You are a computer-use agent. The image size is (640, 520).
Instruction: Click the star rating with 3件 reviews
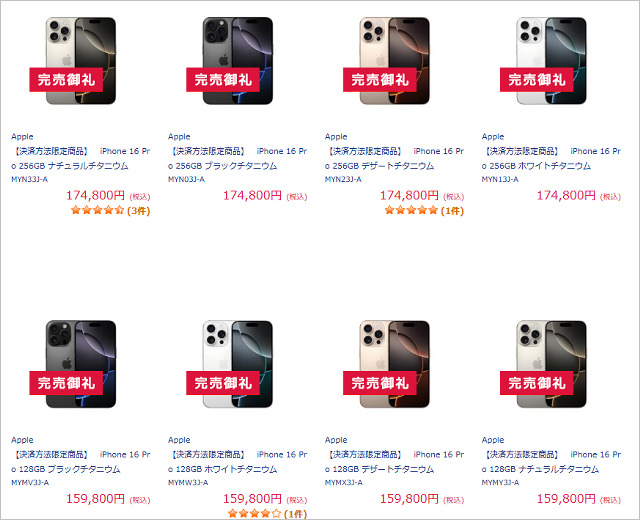[x=110, y=211]
